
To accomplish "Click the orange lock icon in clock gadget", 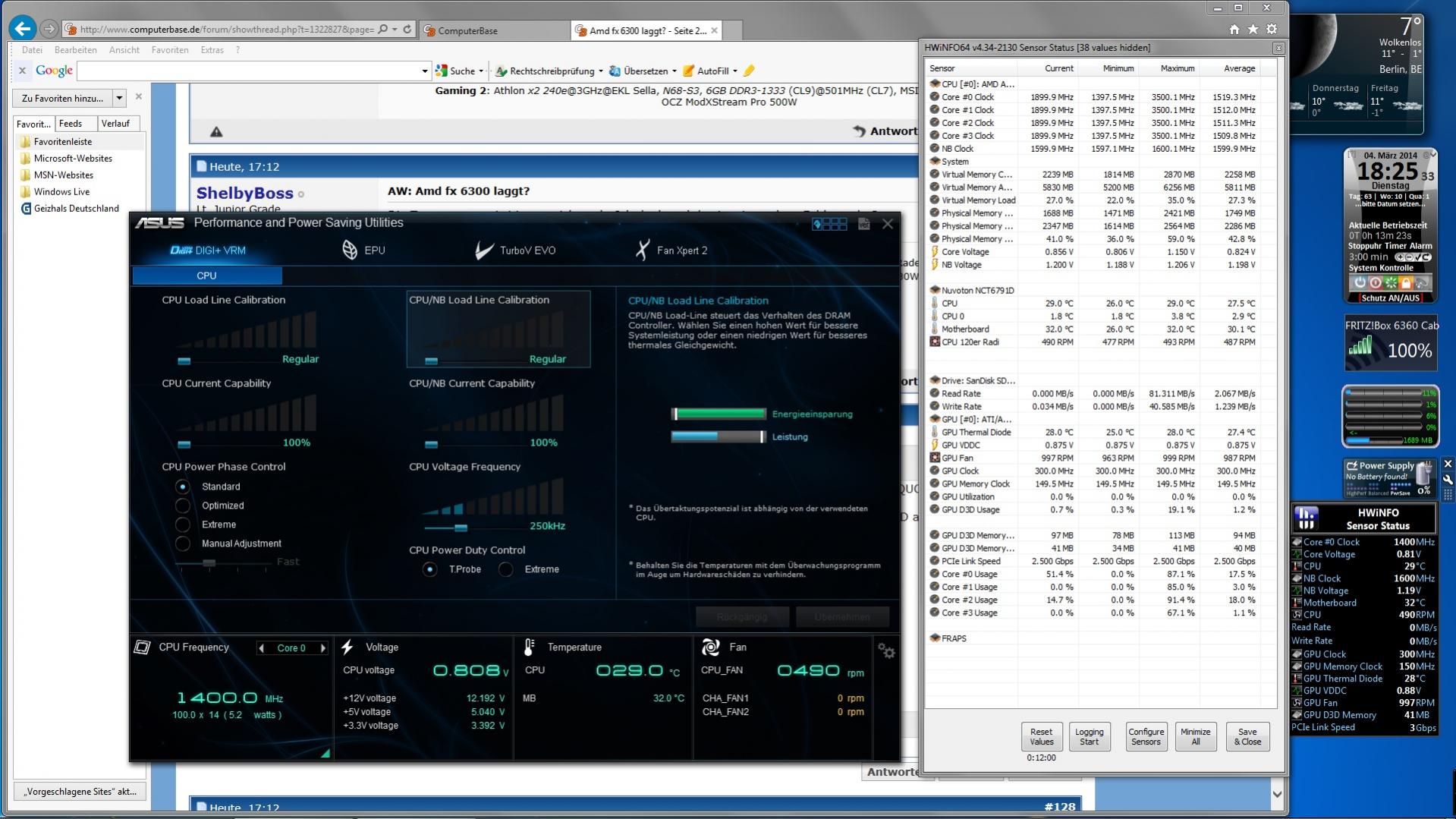I will pyautogui.click(x=1405, y=283).
